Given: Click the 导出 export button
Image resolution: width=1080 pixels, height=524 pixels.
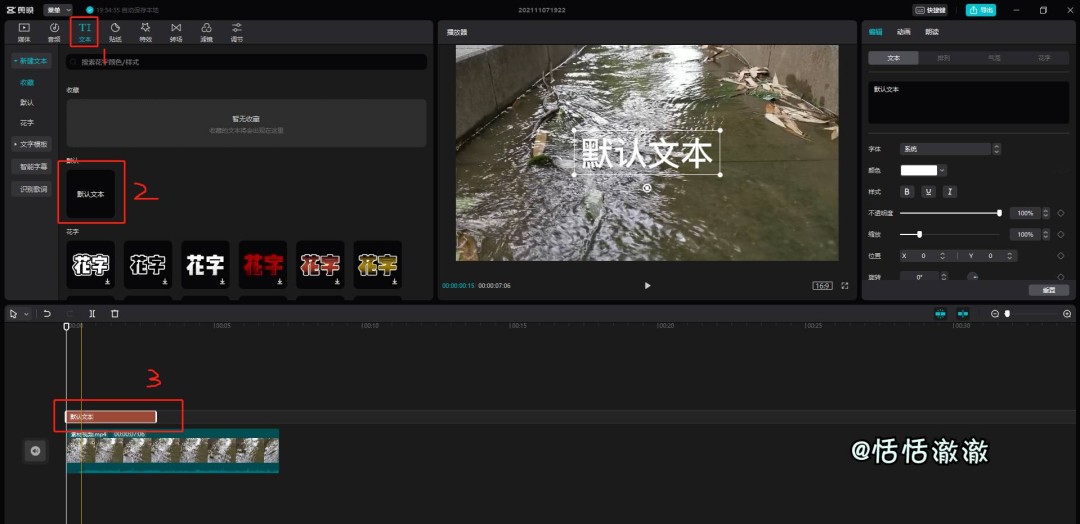Looking at the screenshot, I should pyautogui.click(x=981, y=10).
